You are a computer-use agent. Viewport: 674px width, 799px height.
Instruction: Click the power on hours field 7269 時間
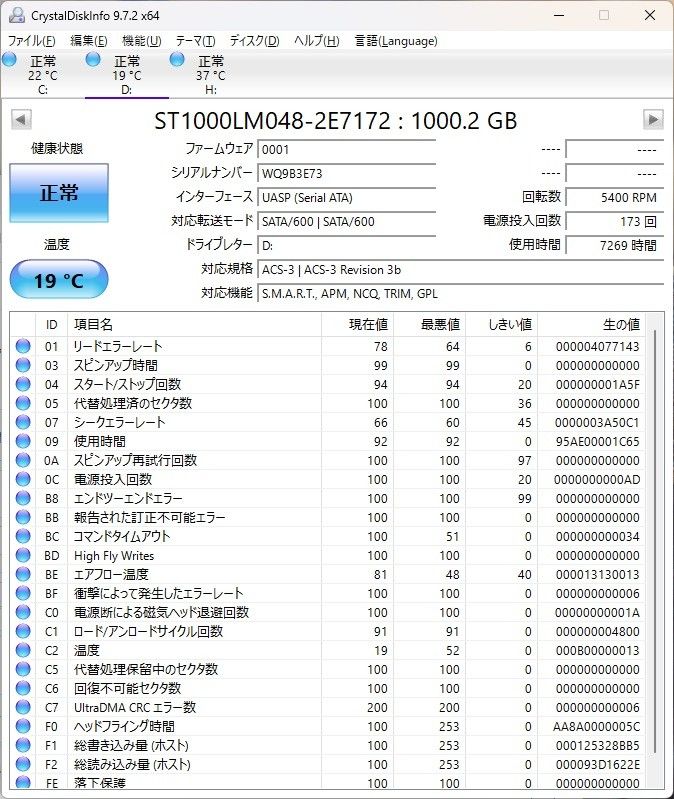[x=614, y=245]
